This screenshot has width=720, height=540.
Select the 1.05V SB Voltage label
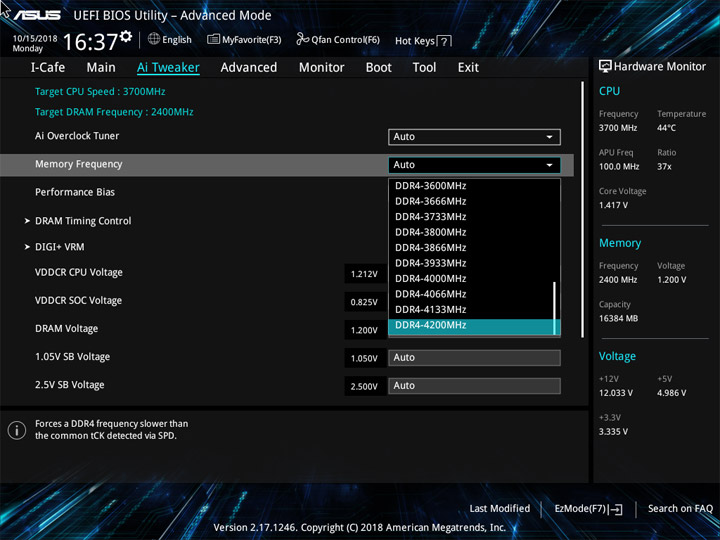point(72,357)
